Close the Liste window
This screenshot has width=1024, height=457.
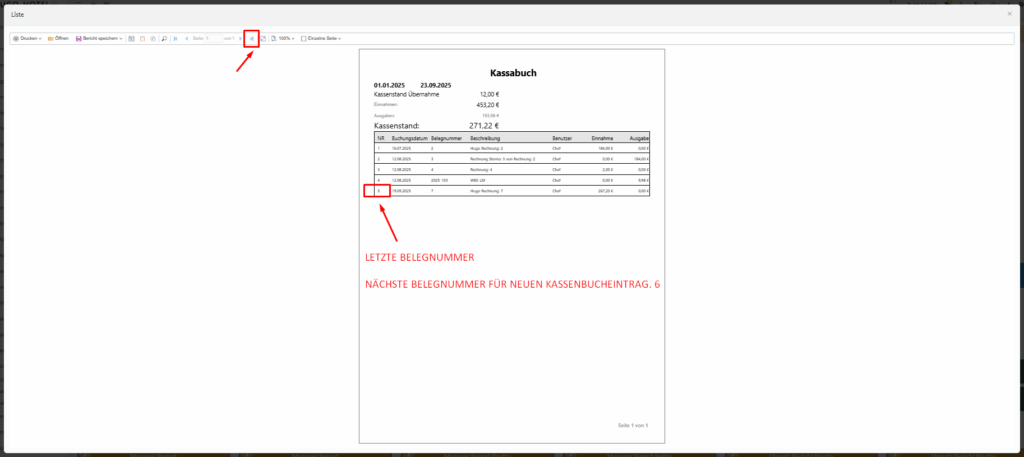tap(1008, 15)
